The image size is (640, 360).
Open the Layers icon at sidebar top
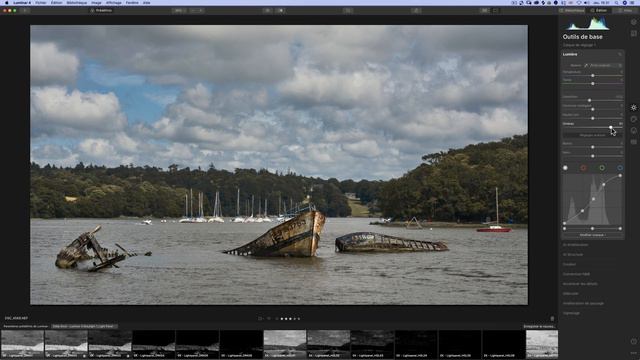point(633,22)
